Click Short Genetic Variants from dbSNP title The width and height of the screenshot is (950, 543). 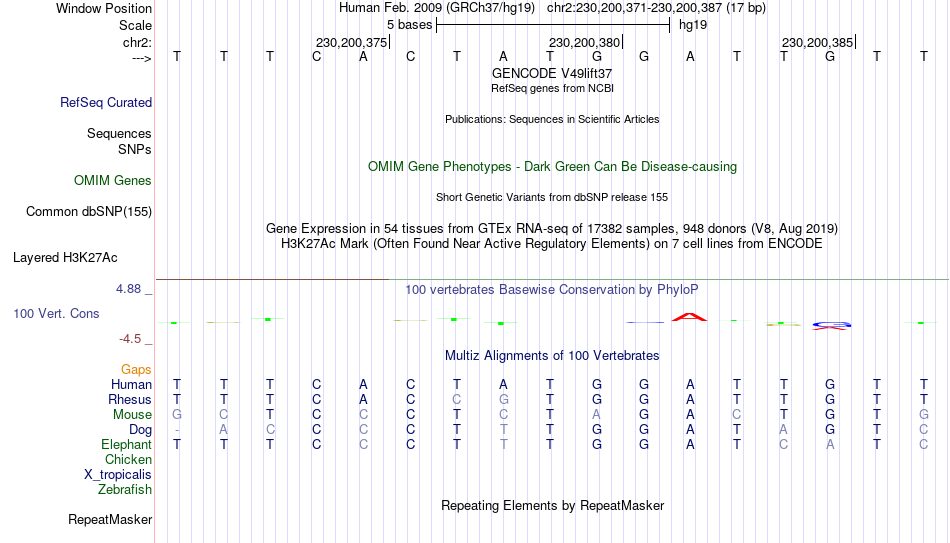[x=552, y=198]
